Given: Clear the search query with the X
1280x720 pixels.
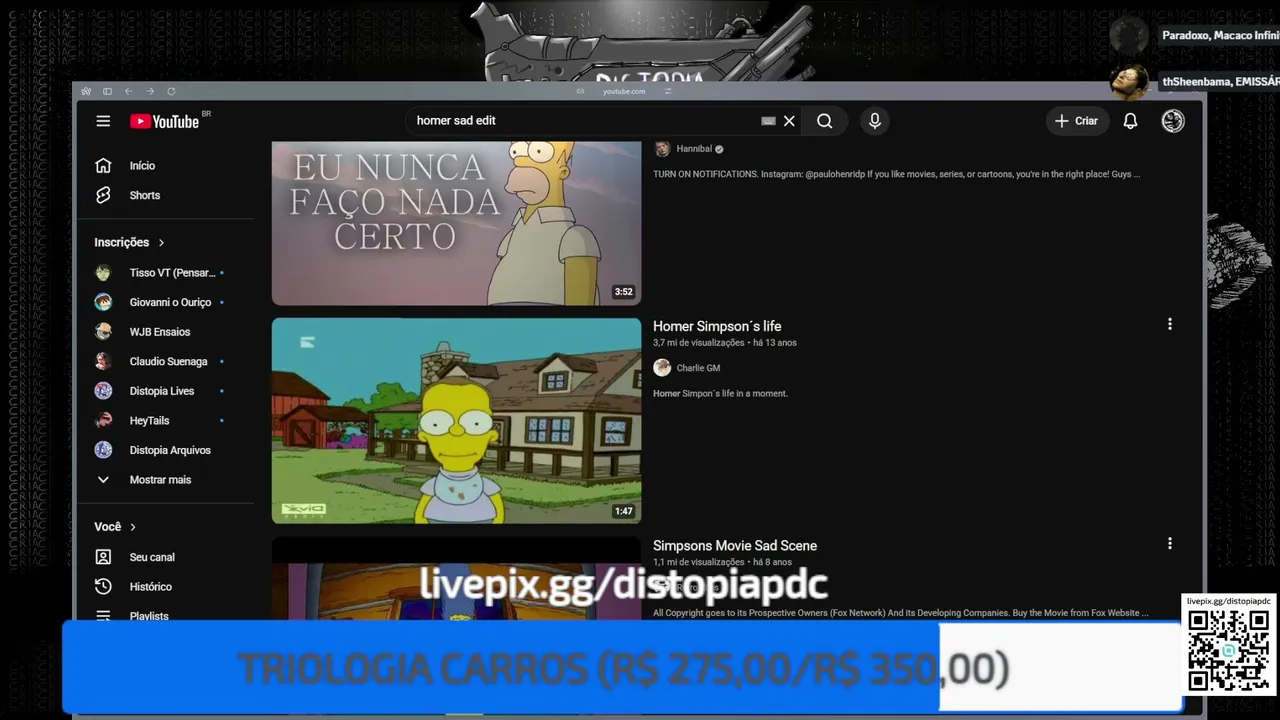Looking at the screenshot, I should (789, 121).
